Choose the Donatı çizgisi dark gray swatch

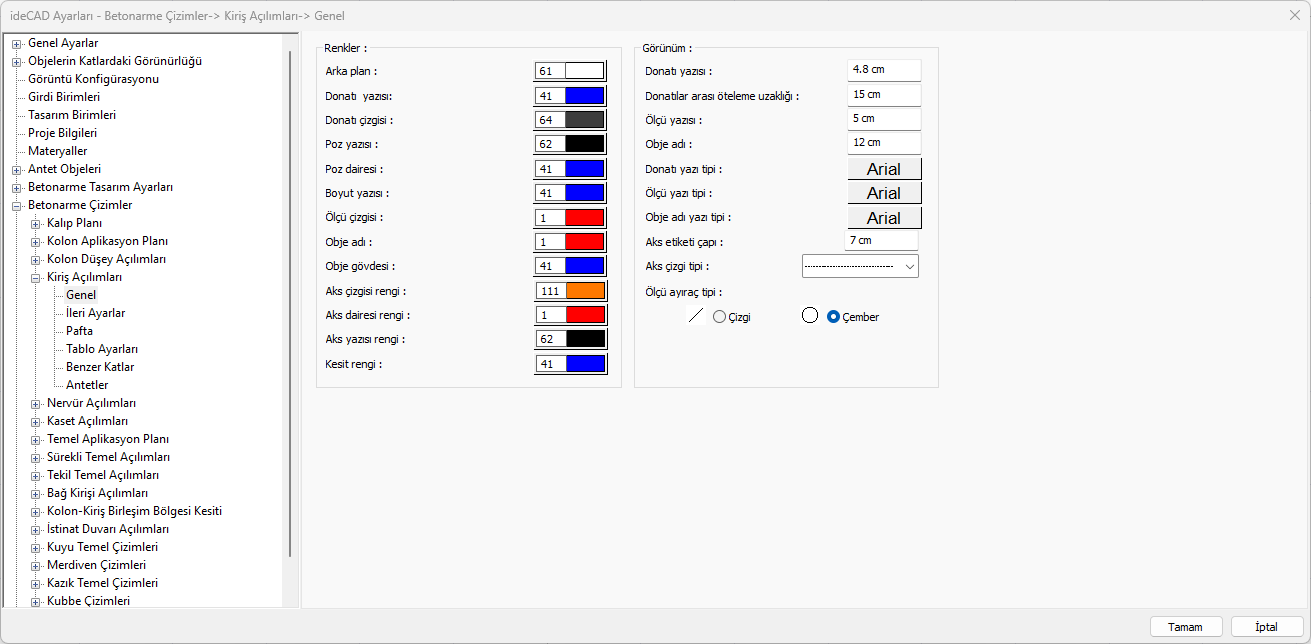coord(584,120)
